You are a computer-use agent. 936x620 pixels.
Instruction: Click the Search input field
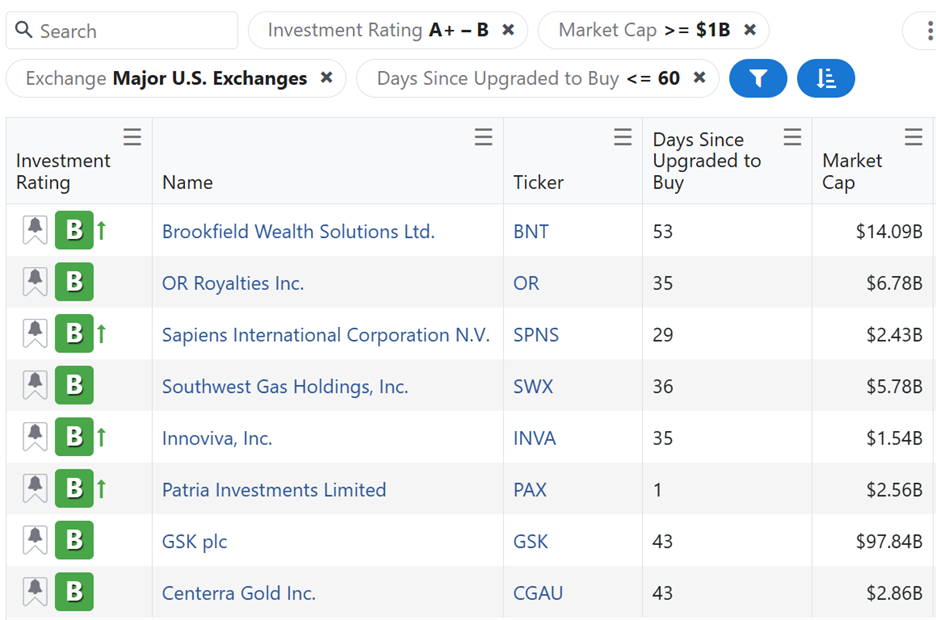(x=130, y=31)
